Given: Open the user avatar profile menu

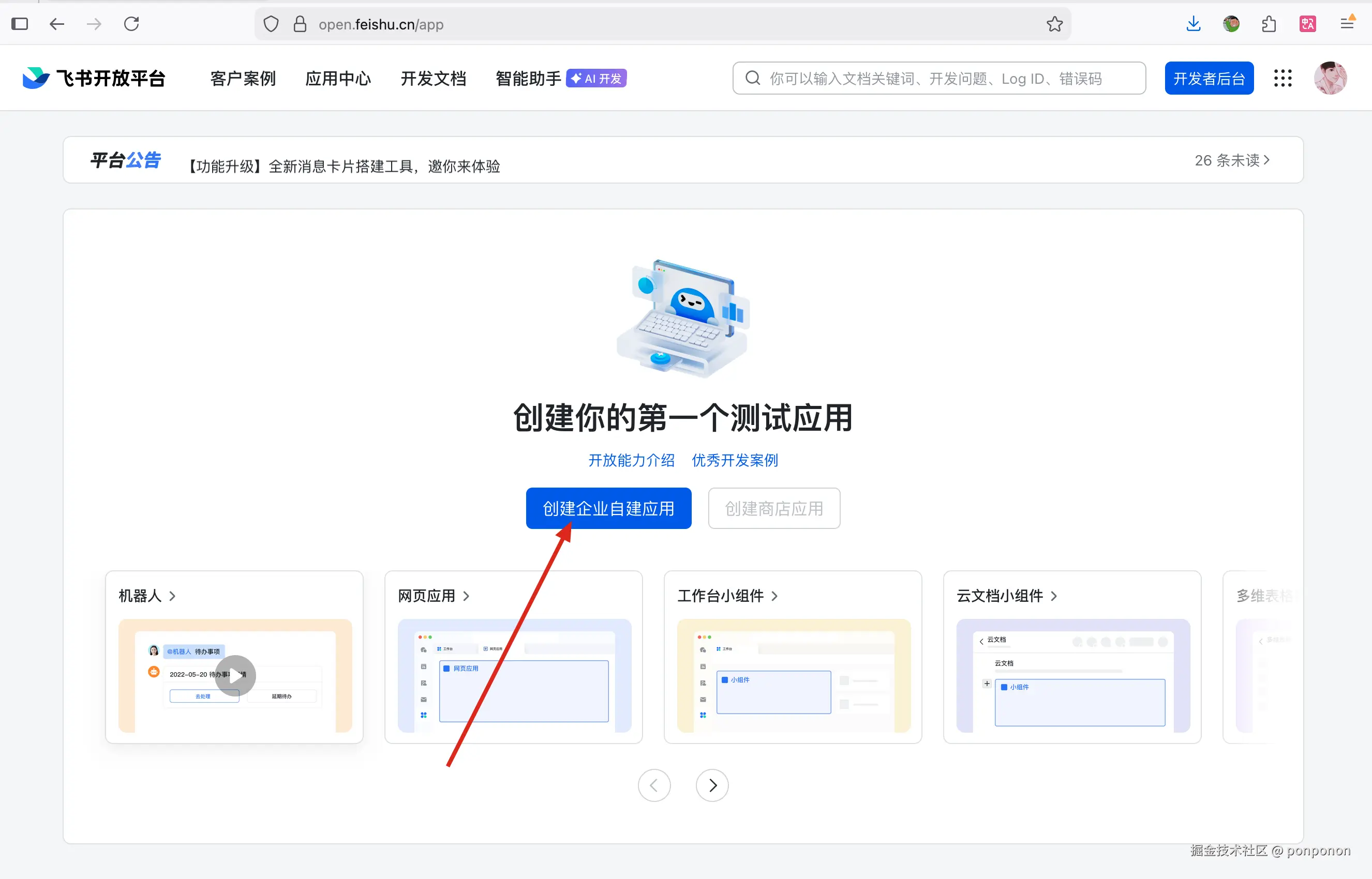Looking at the screenshot, I should 1330,78.
